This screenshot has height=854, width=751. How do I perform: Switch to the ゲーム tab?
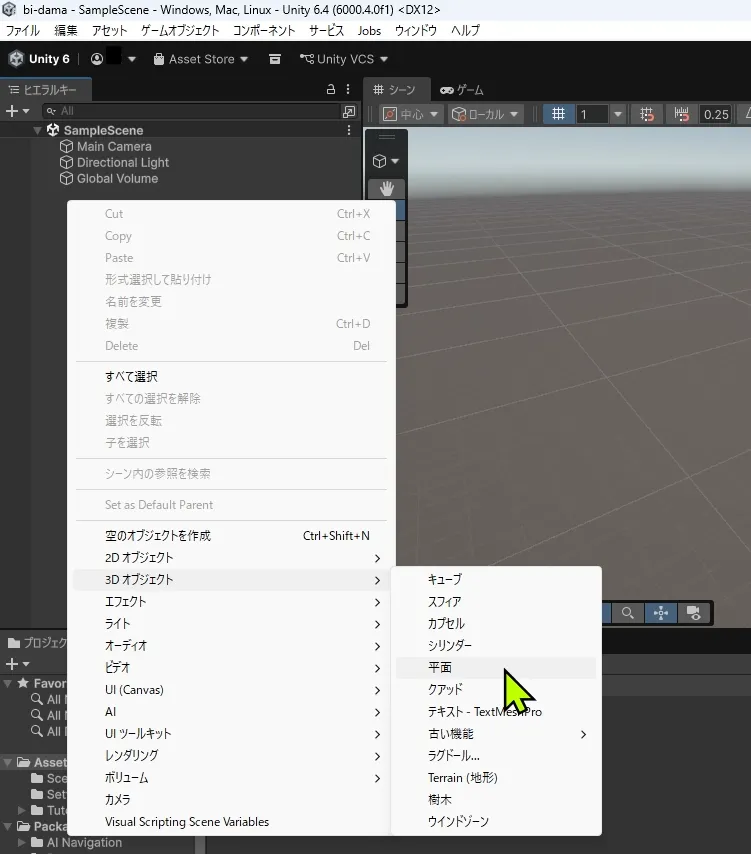461,89
